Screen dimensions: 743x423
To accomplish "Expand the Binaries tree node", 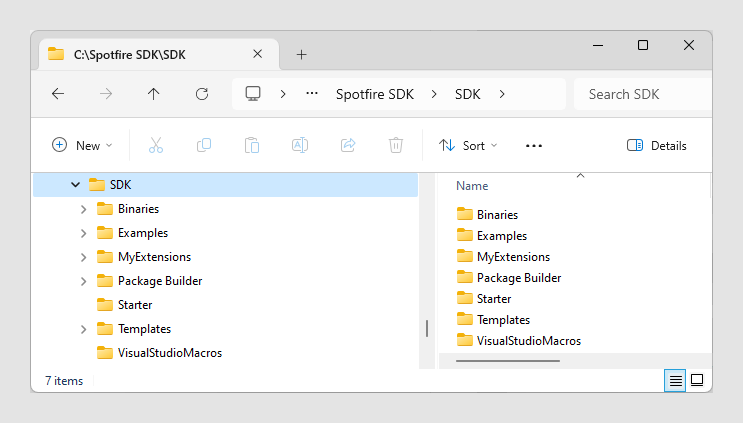I will [x=83, y=209].
